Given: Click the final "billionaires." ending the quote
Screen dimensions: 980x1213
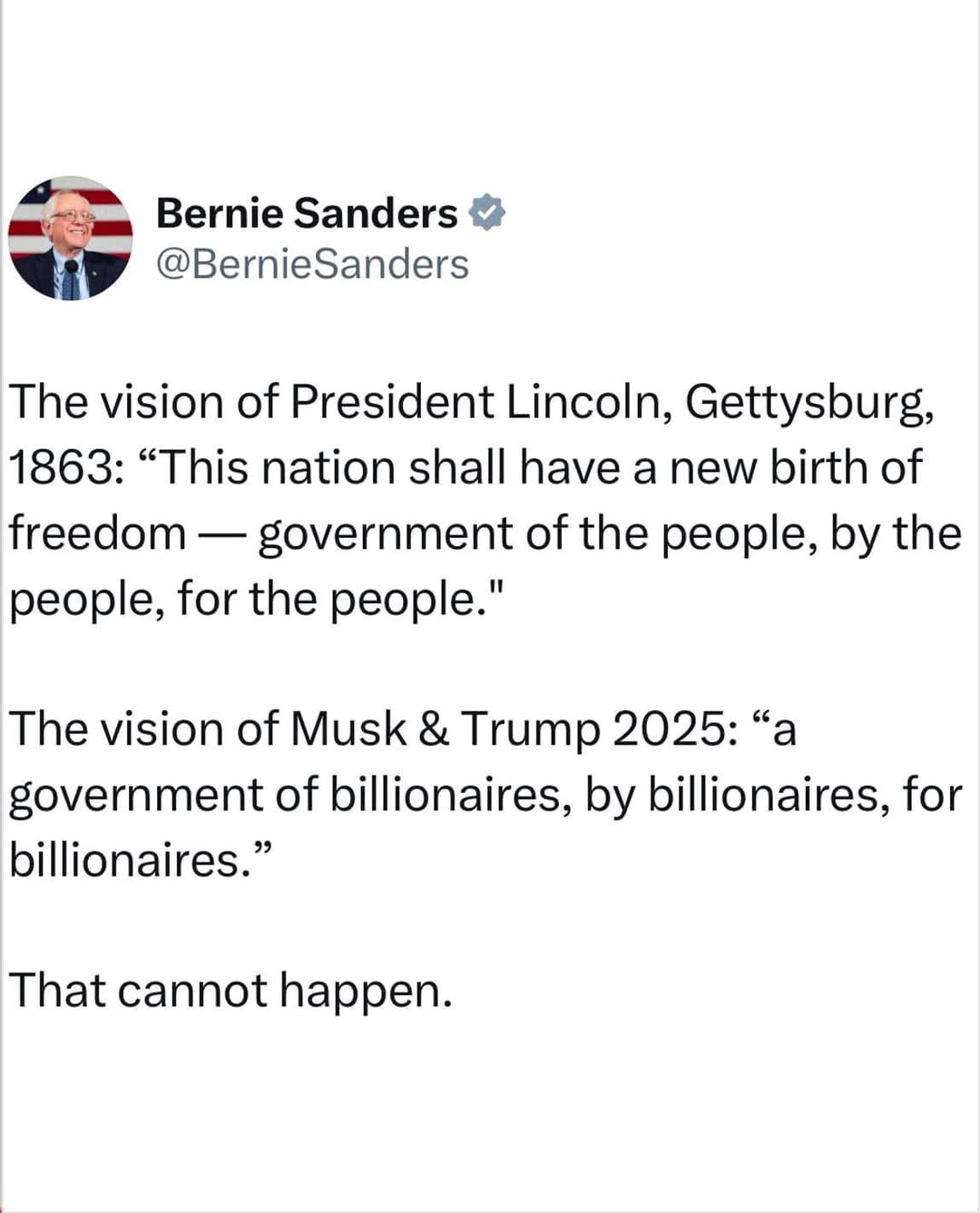Looking at the screenshot, I should pyautogui.click(x=132, y=860).
